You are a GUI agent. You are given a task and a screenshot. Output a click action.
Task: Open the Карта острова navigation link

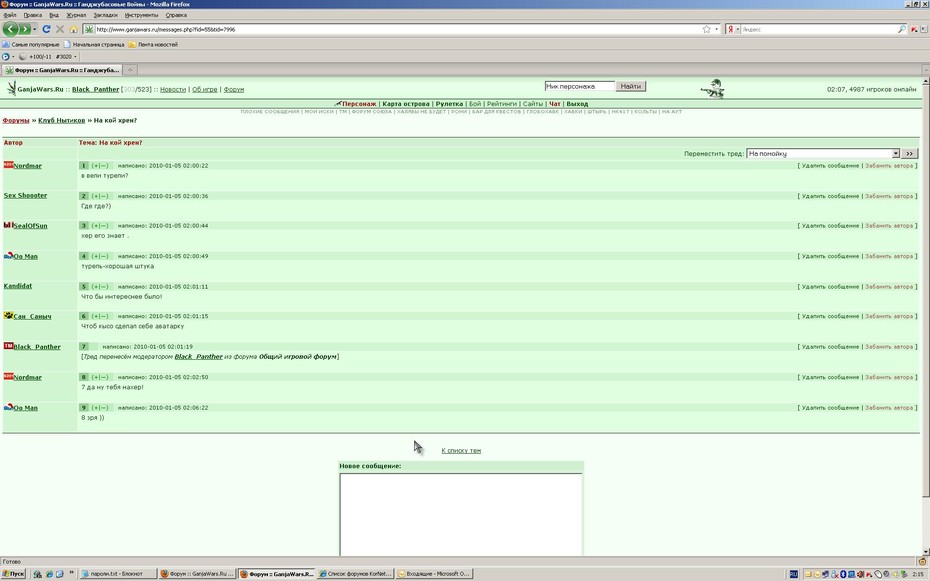pyautogui.click(x=406, y=104)
